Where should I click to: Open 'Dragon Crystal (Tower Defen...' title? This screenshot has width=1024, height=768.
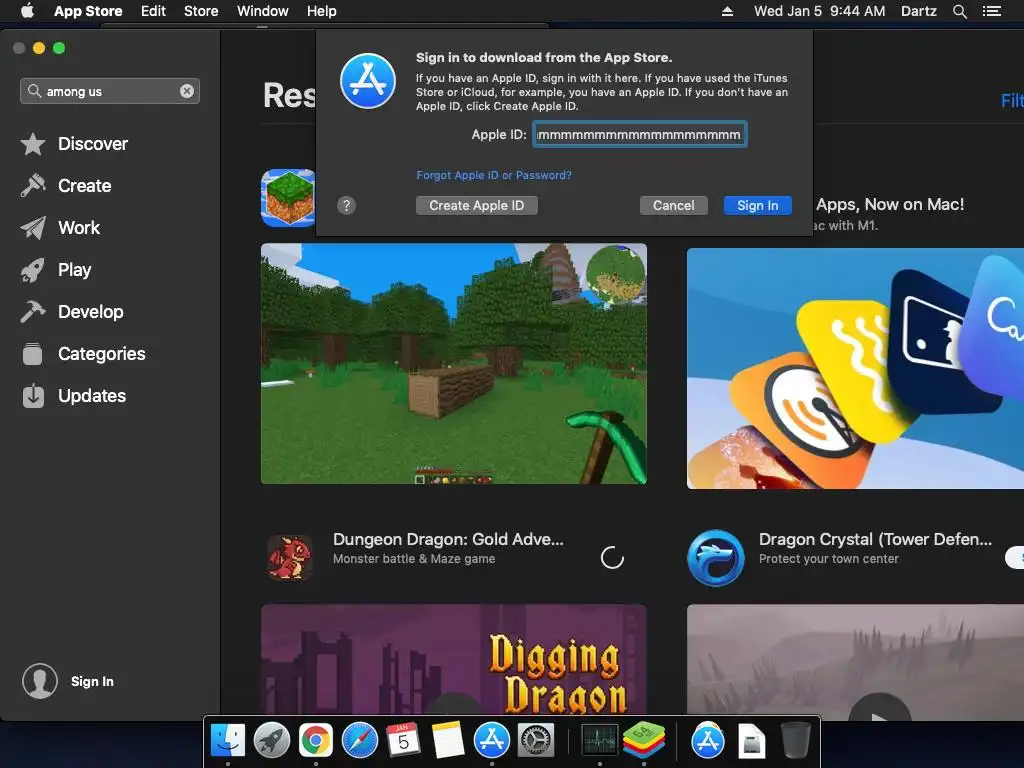coord(875,539)
